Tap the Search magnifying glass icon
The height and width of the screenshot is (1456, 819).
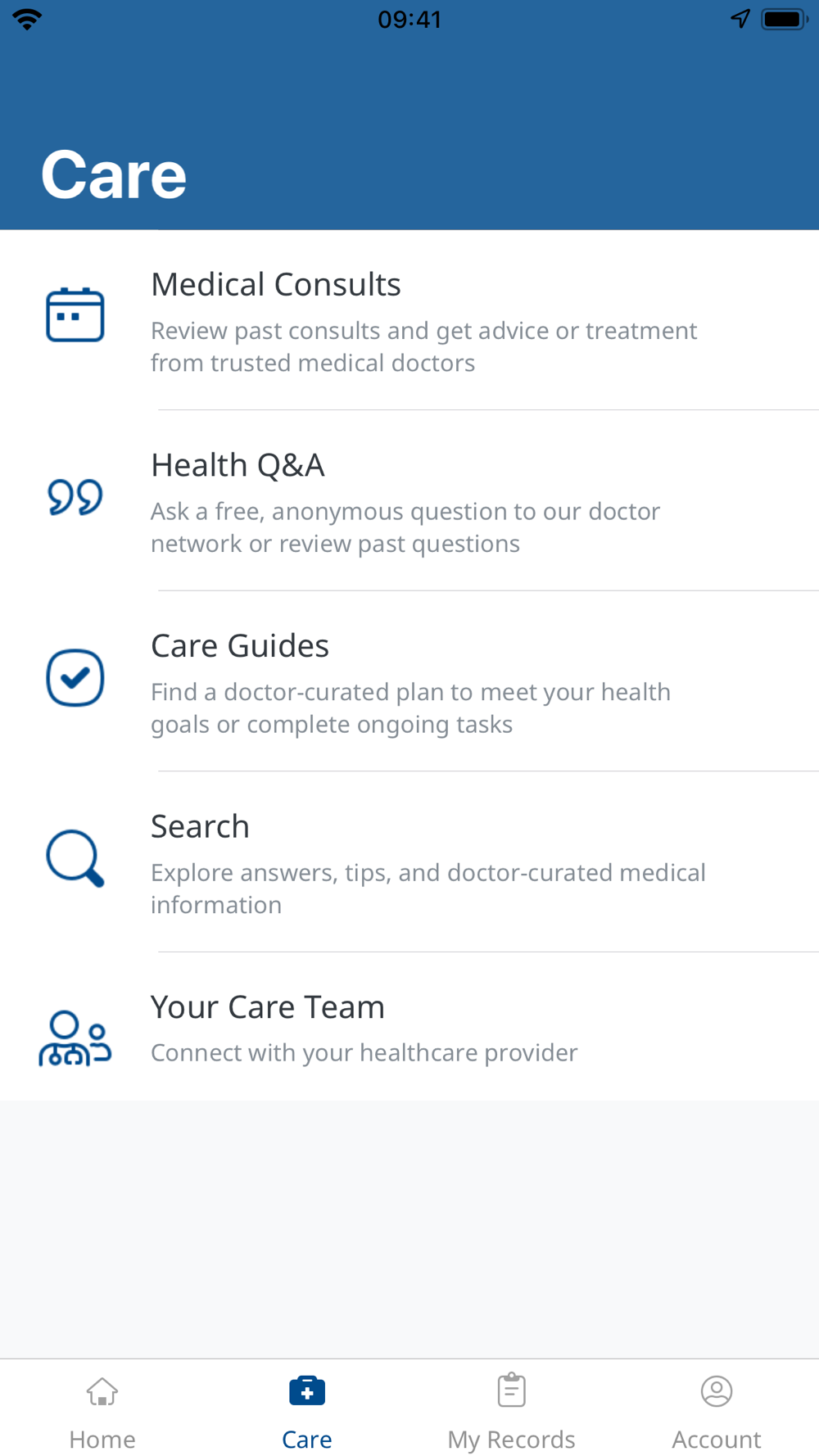pos(75,858)
